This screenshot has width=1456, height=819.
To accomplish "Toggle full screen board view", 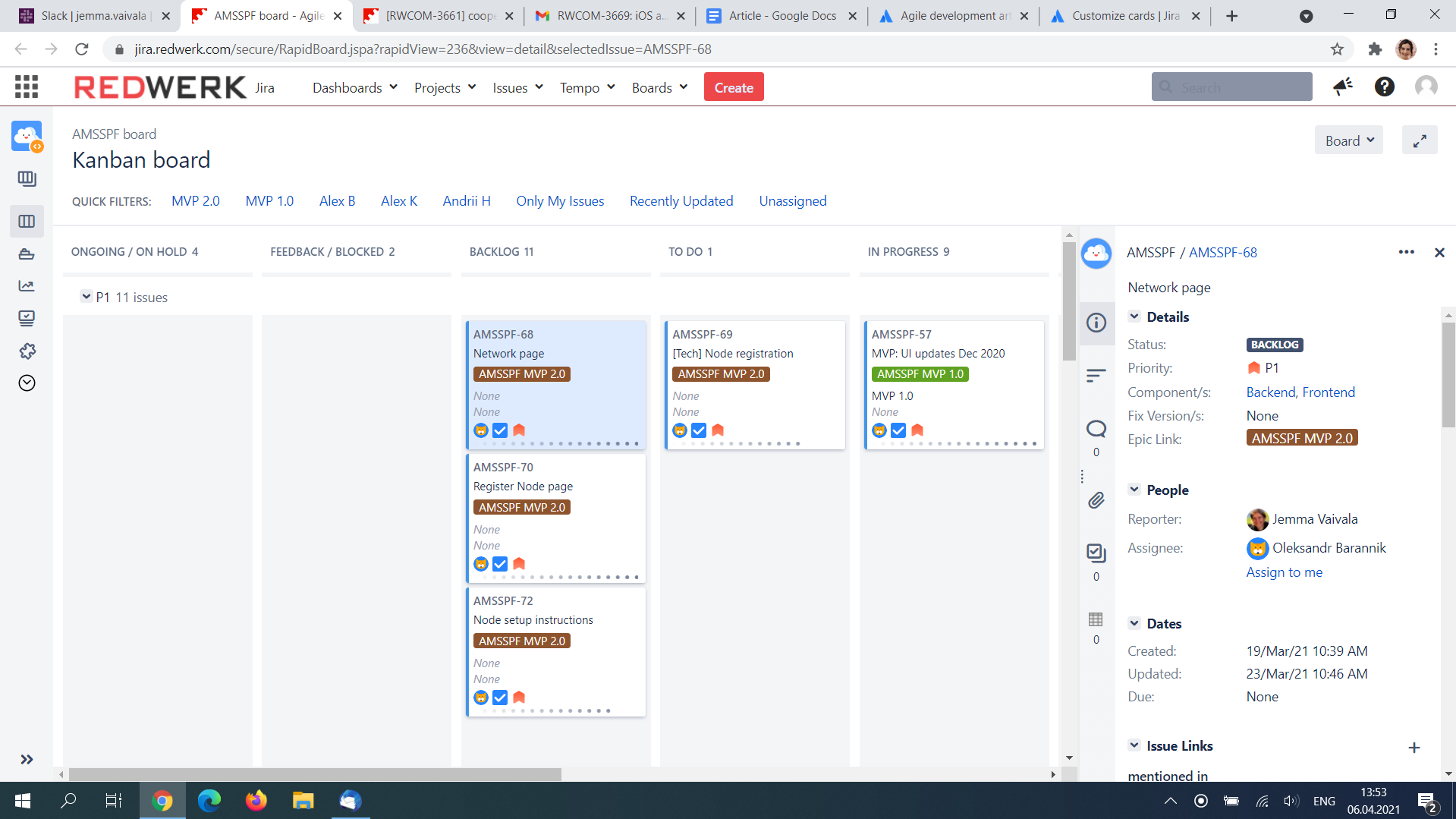I will point(1420,140).
